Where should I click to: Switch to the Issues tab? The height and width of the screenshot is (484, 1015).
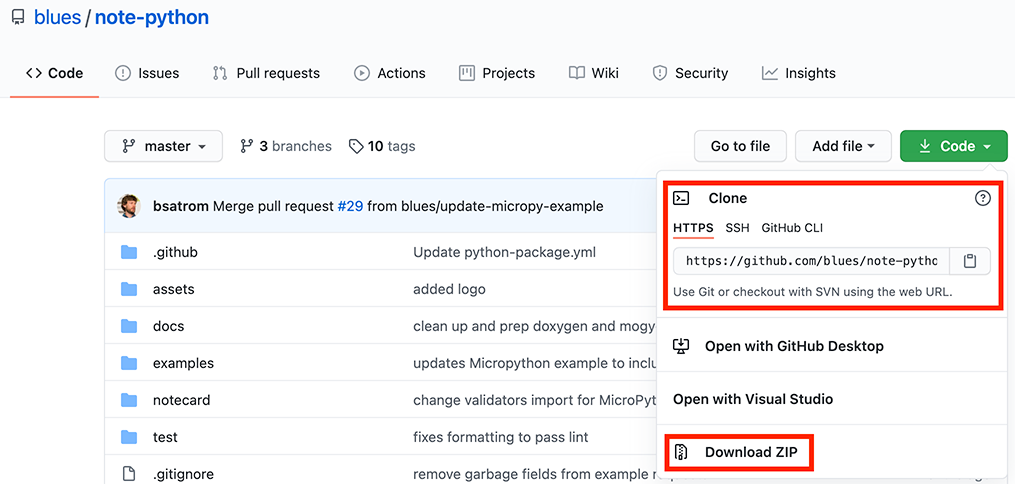[147, 73]
